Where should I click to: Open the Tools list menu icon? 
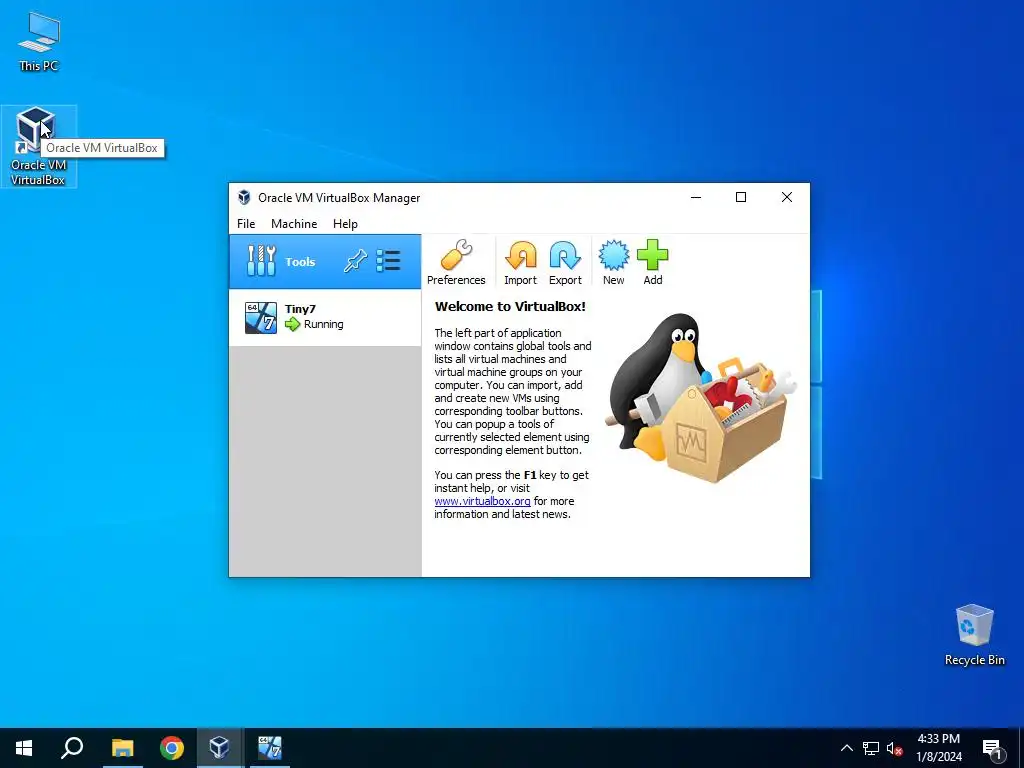click(389, 261)
